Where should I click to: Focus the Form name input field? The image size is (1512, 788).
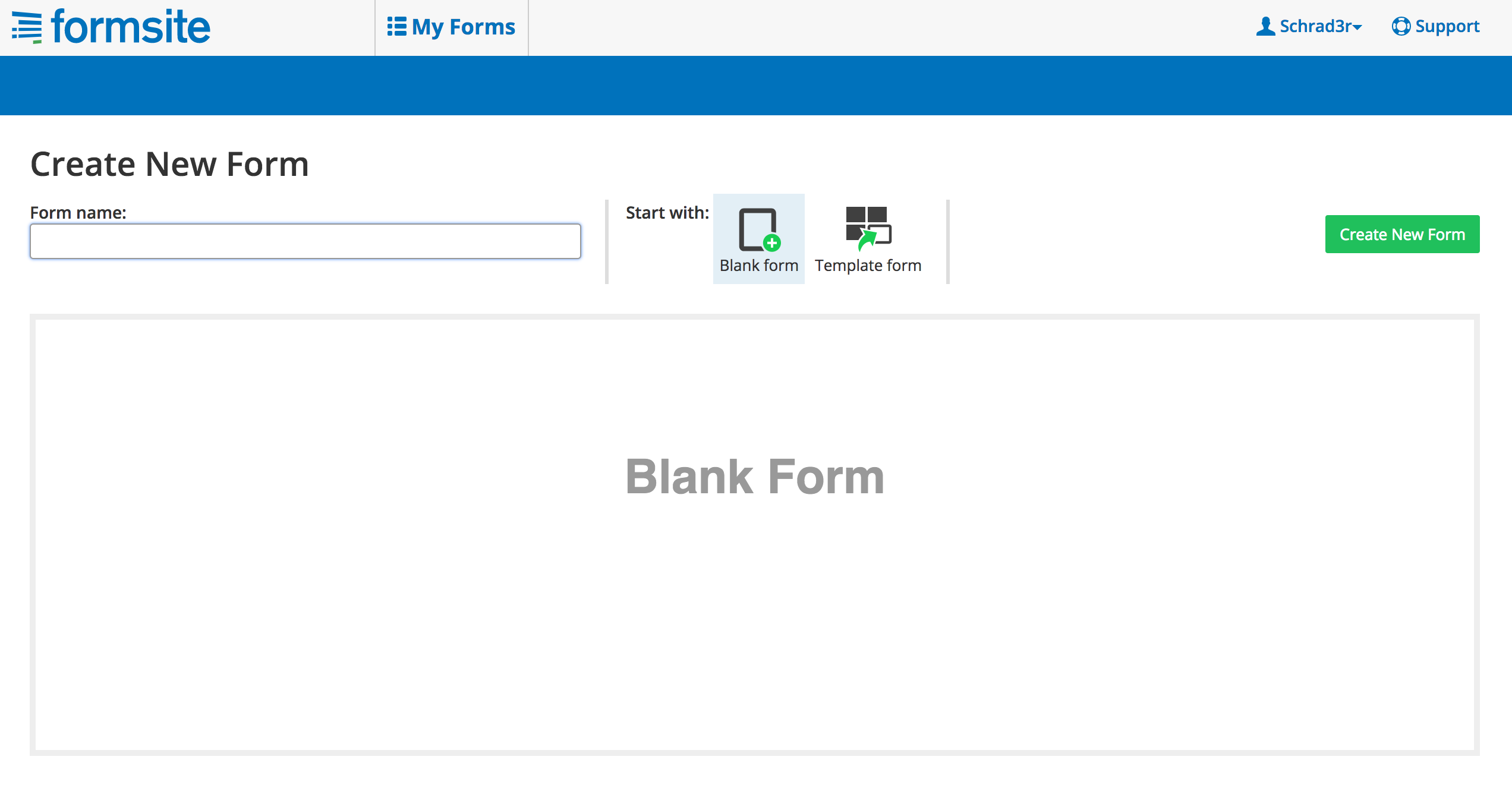coord(305,241)
